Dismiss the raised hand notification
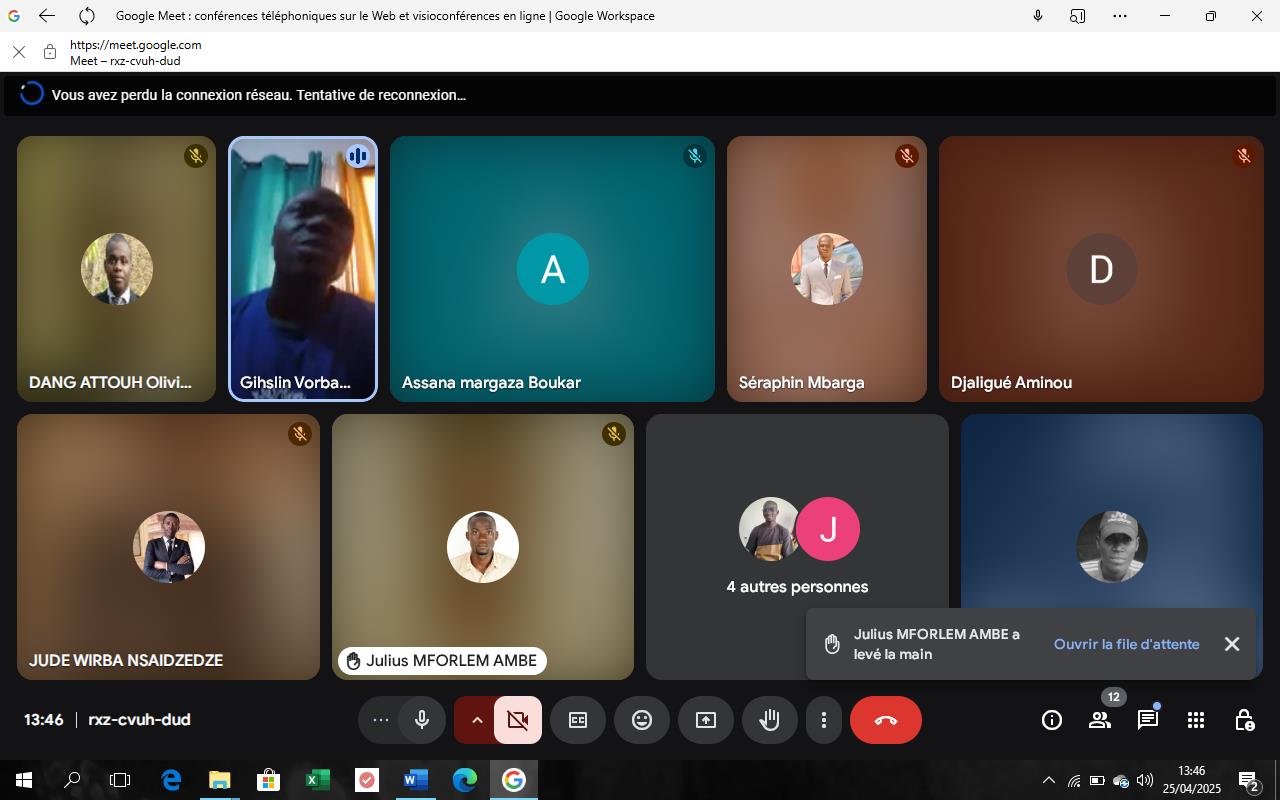This screenshot has width=1280, height=800. point(1232,644)
